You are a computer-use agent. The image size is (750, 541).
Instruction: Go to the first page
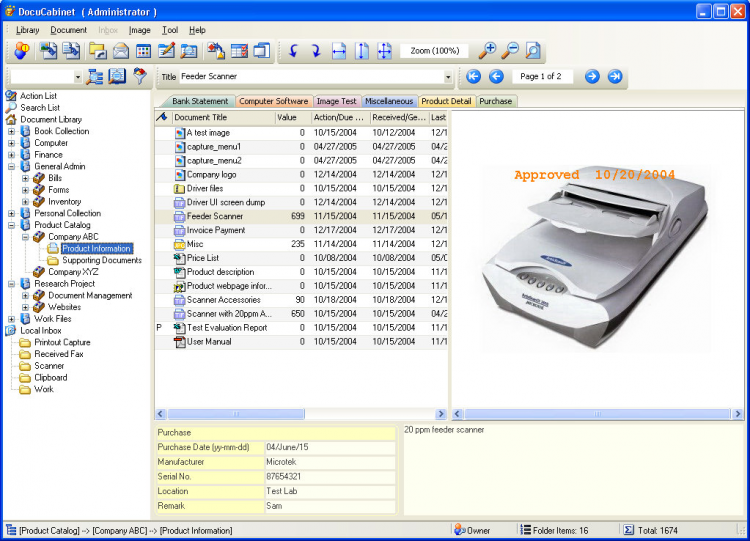[x=474, y=76]
